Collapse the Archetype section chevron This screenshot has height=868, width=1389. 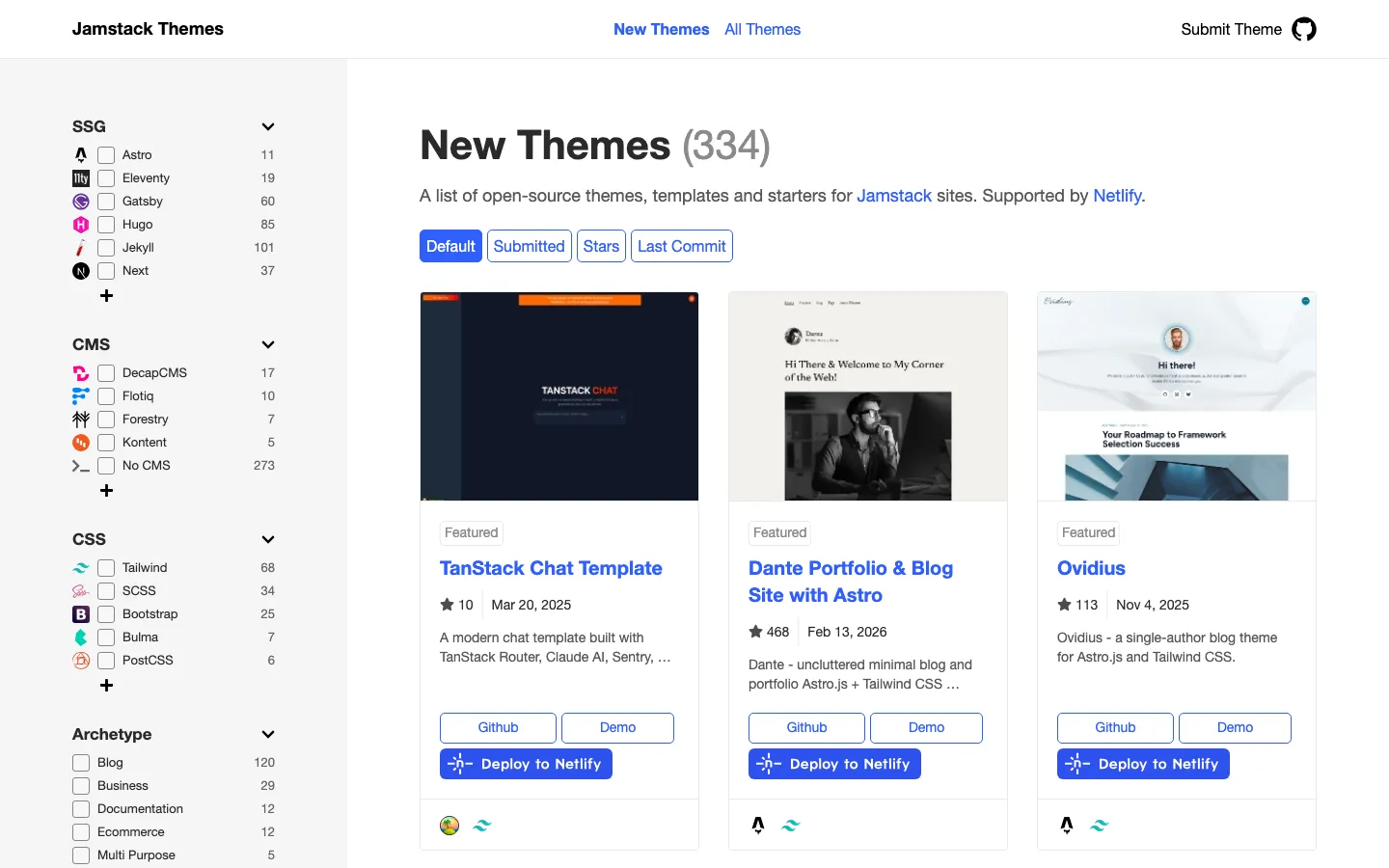[268, 734]
